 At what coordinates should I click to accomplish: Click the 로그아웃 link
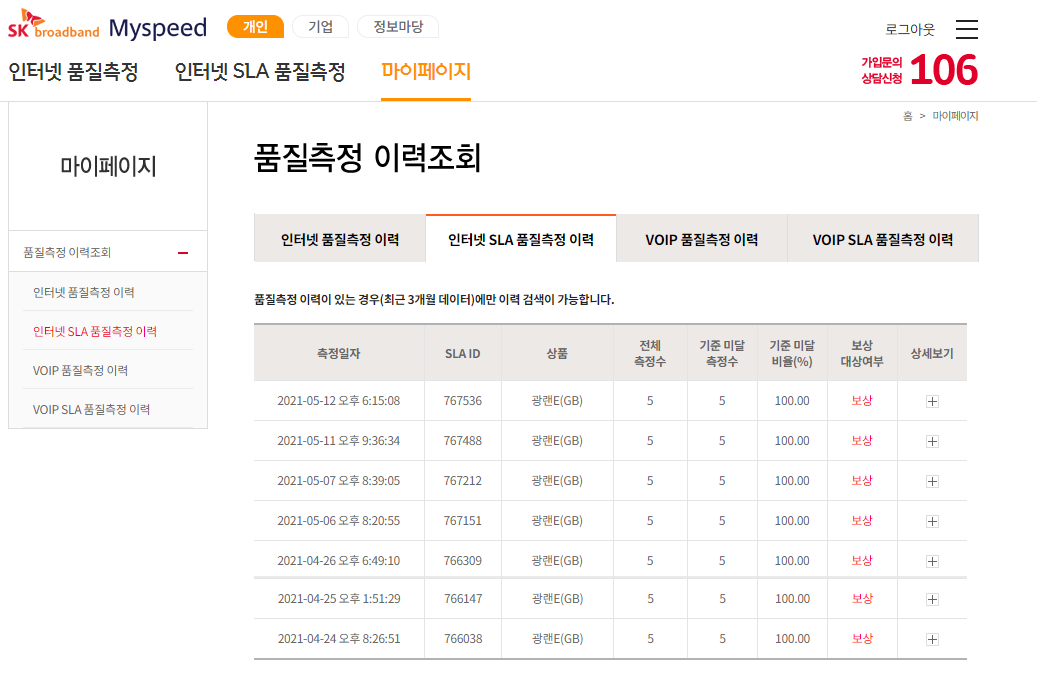(x=910, y=30)
